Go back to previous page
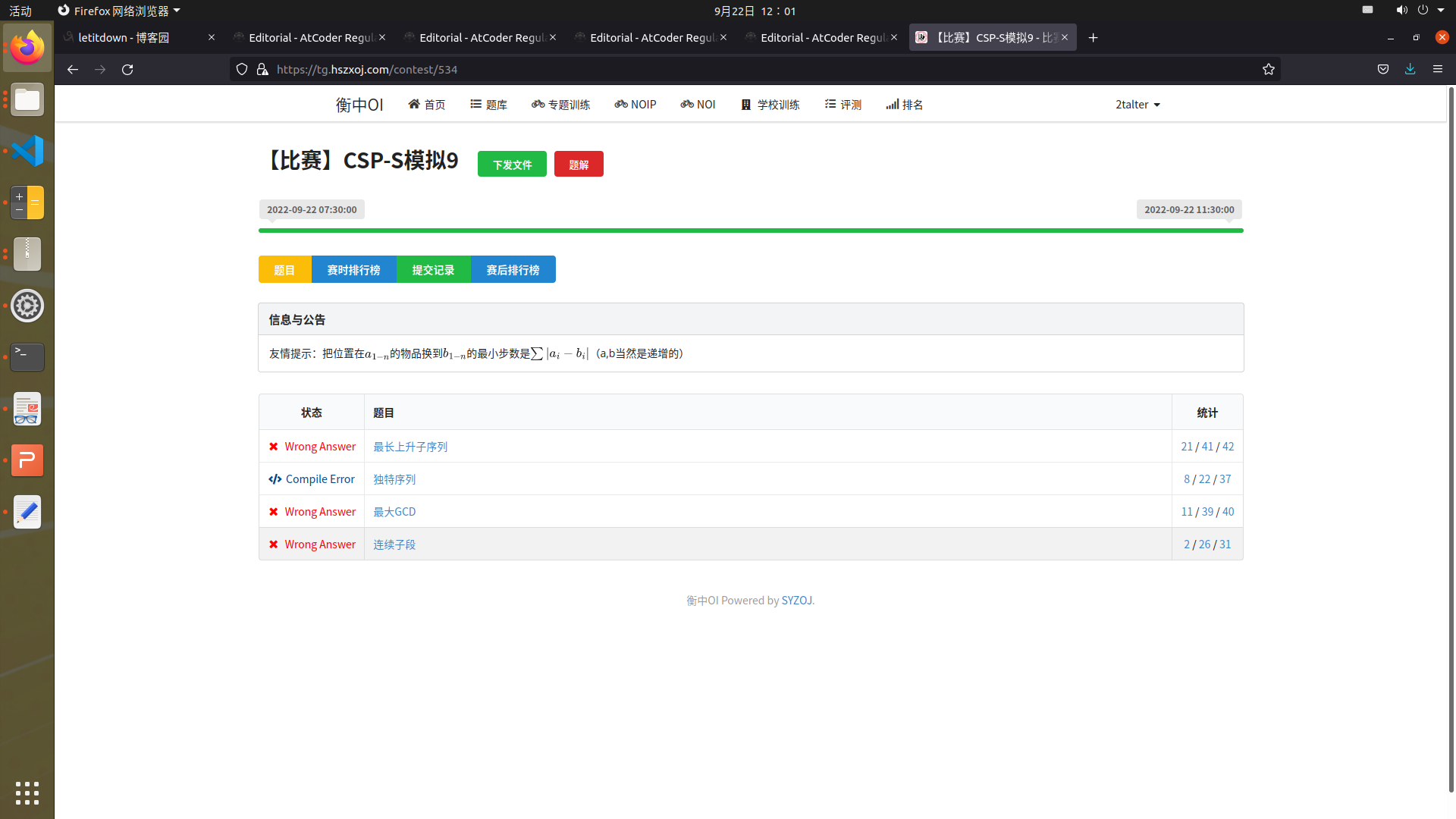The image size is (1456, 819). pos(73,69)
